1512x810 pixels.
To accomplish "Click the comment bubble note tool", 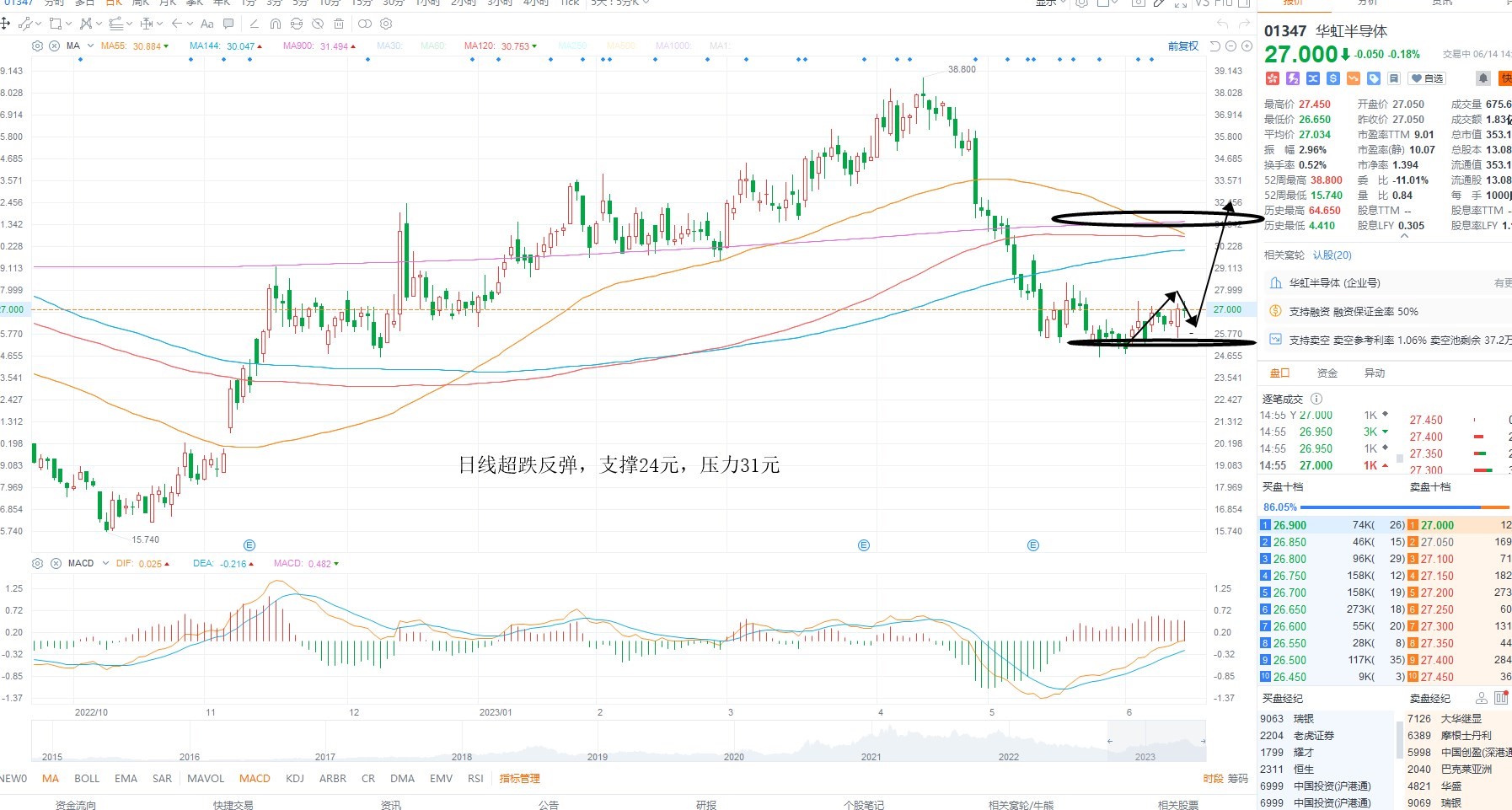I will (228, 24).
